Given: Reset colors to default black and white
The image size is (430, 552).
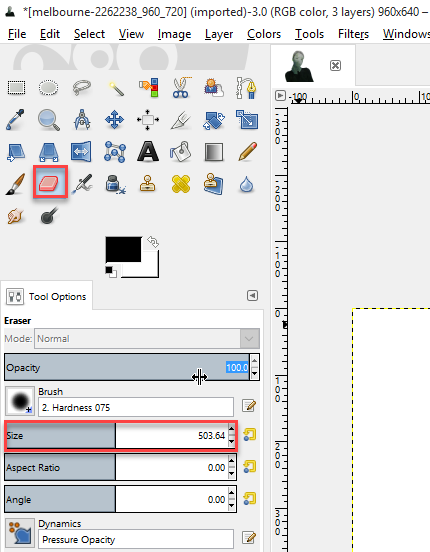Looking at the screenshot, I should coord(111,272).
